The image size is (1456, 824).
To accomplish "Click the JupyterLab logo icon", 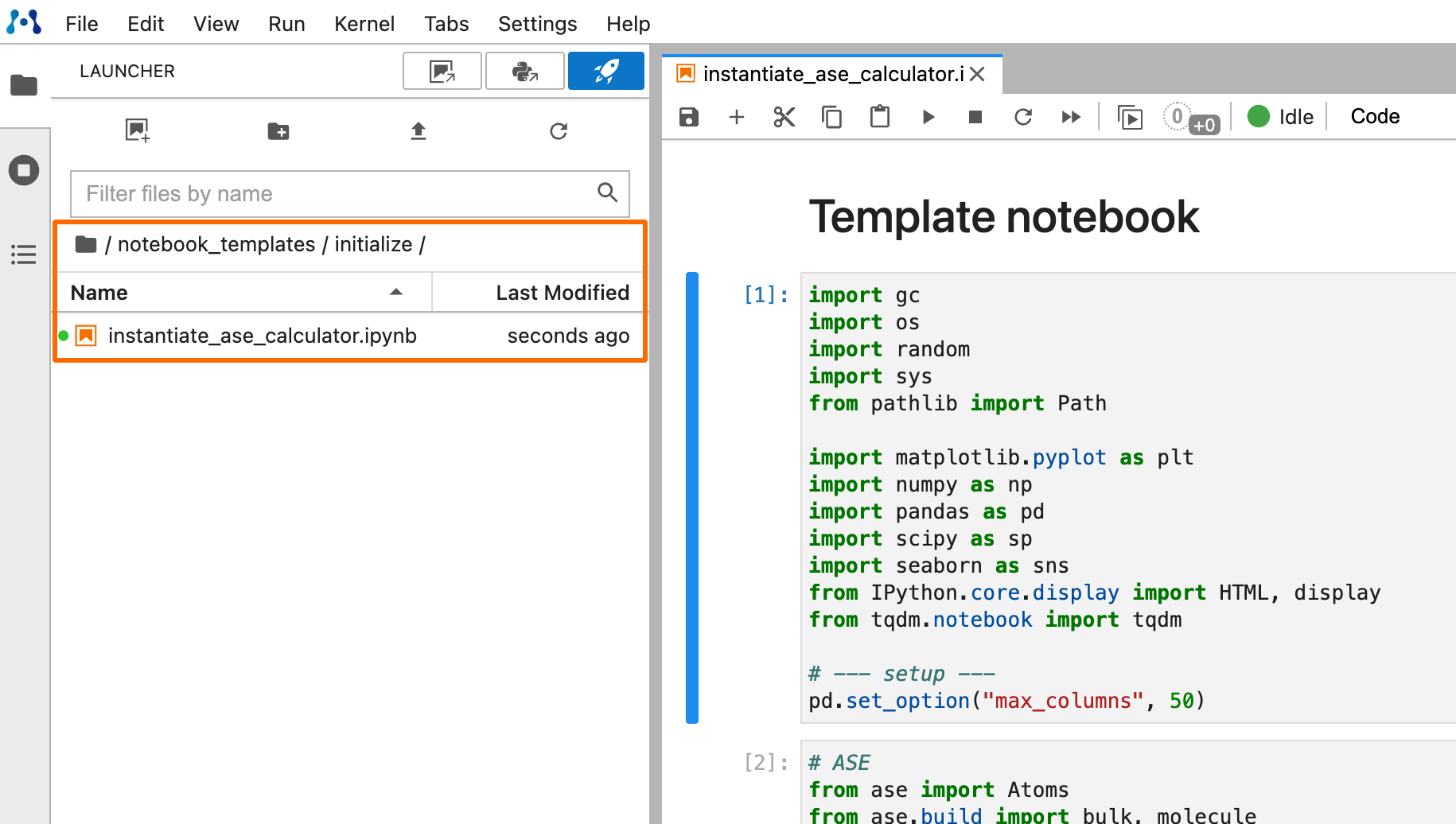I will click(24, 22).
